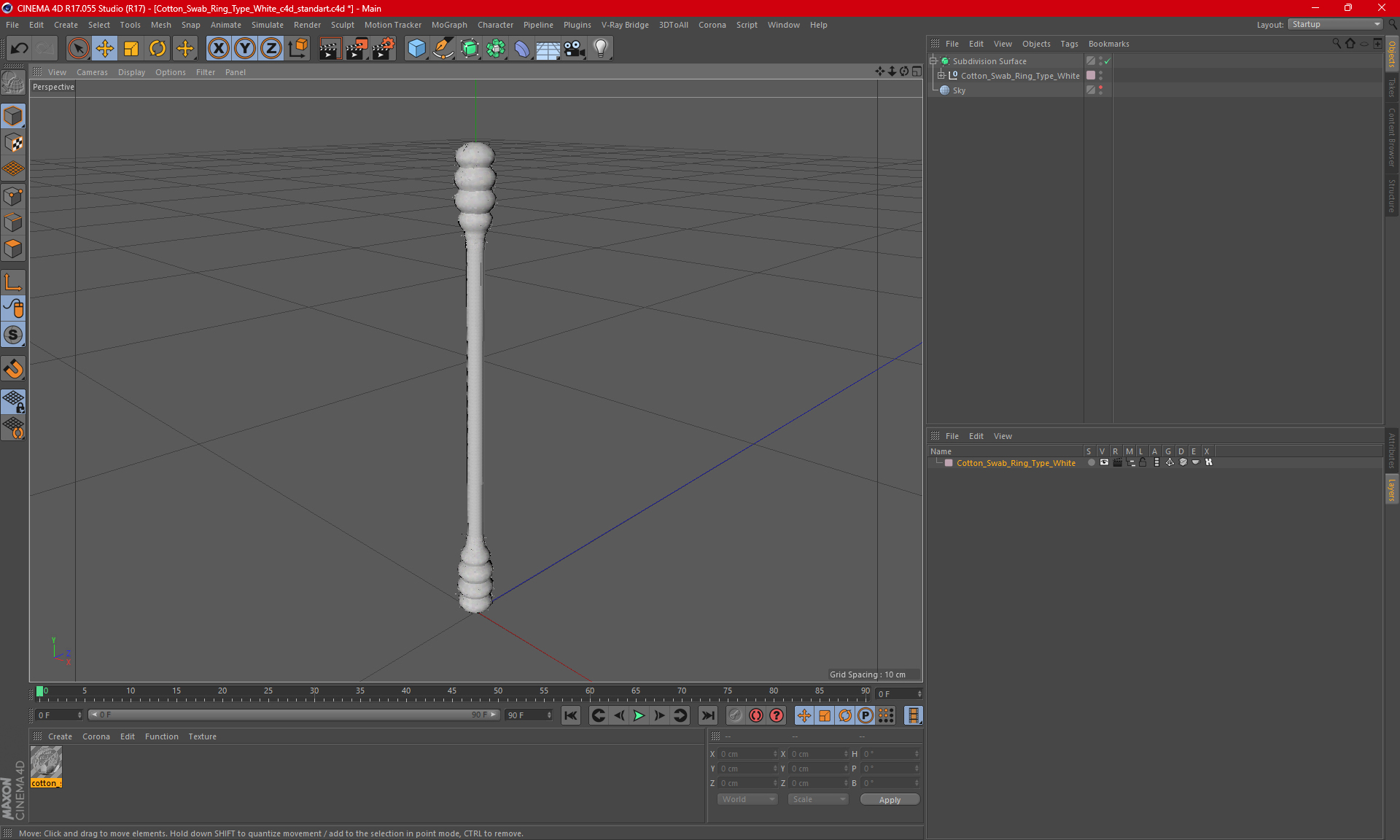Select the Rotate tool
The width and height of the screenshot is (1400, 840).
click(157, 49)
